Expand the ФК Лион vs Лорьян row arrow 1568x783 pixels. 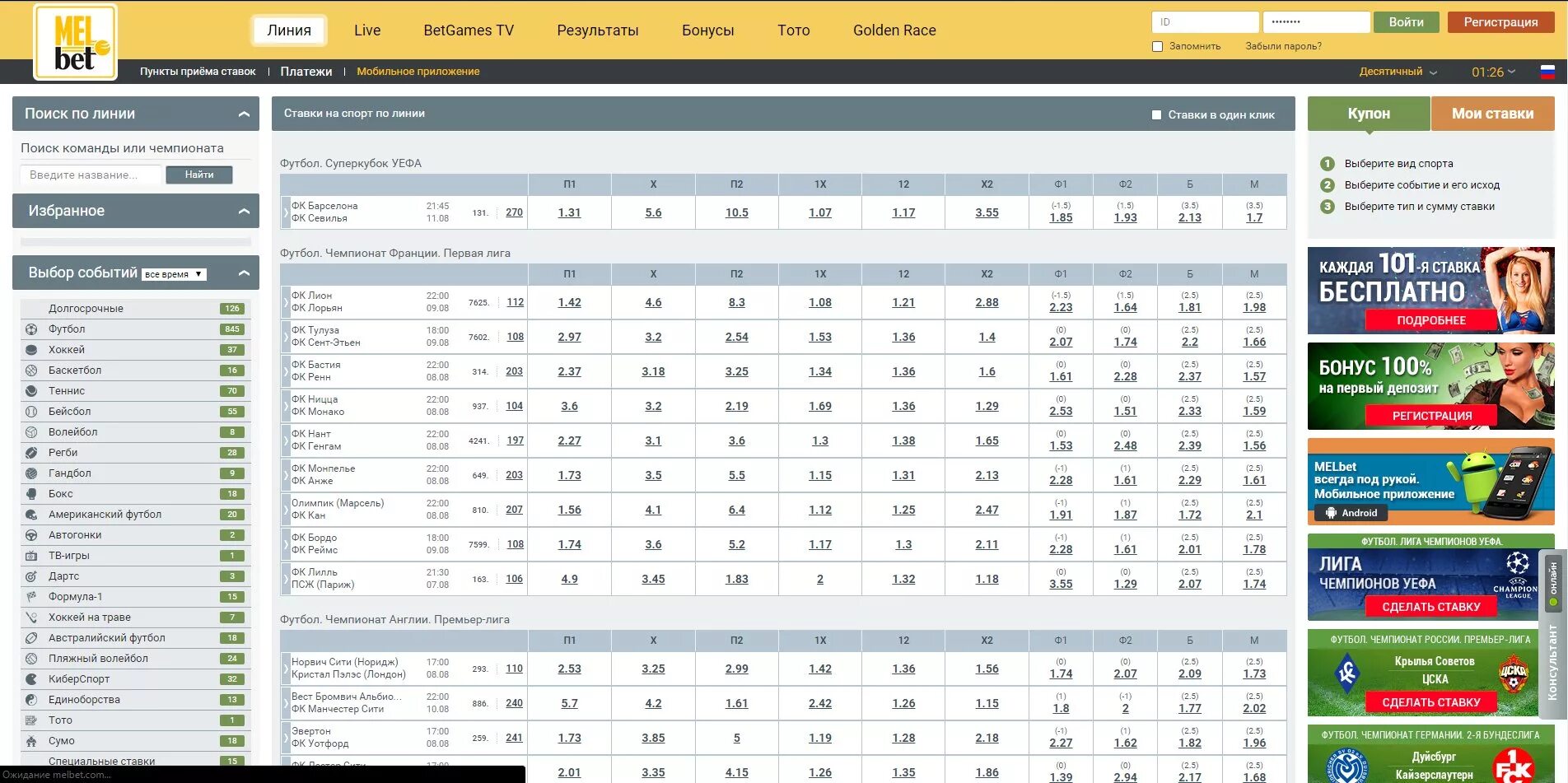pyautogui.click(x=286, y=302)
